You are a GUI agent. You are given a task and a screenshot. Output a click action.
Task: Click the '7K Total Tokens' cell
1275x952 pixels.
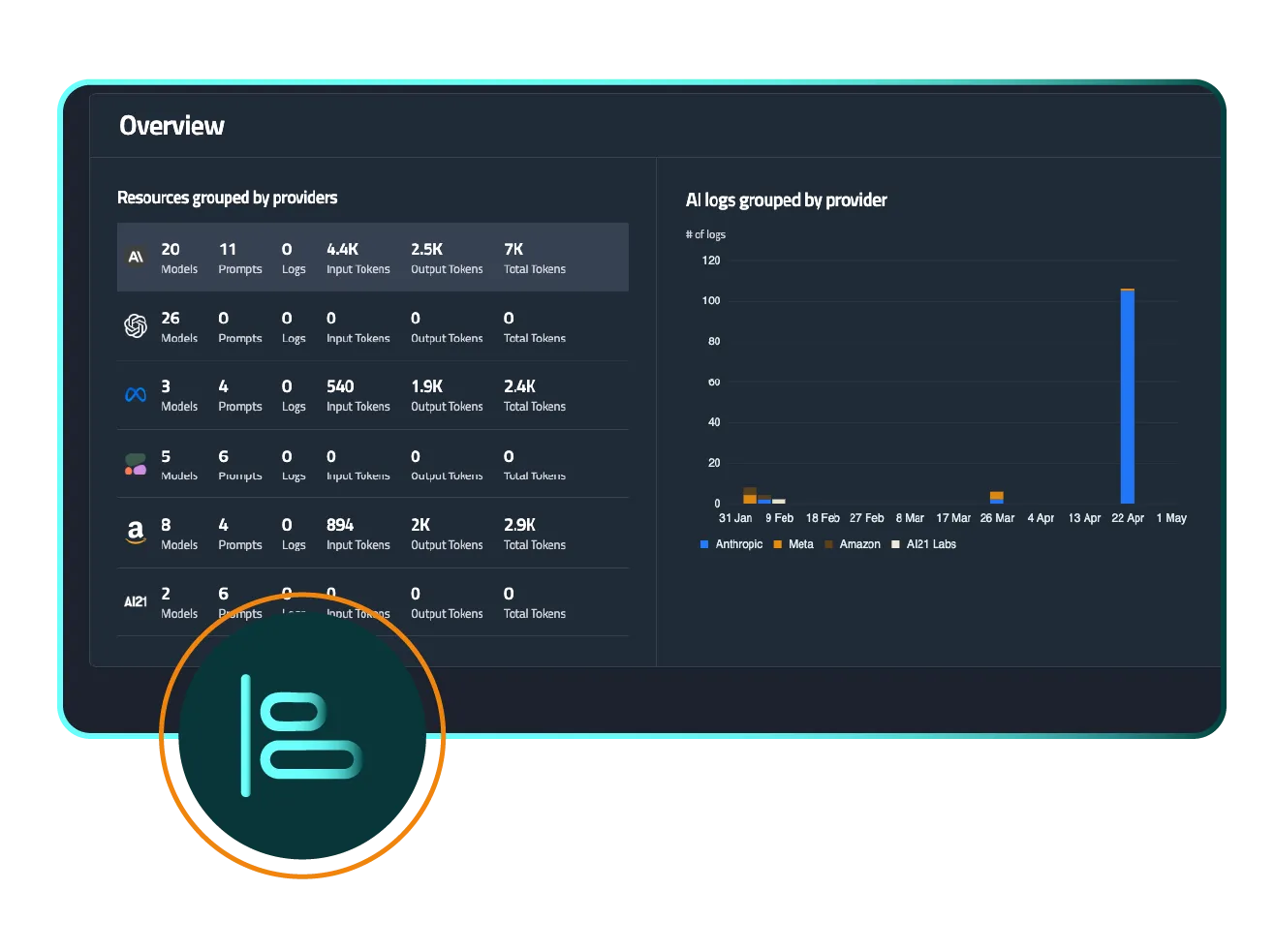[x=535, y=258]
